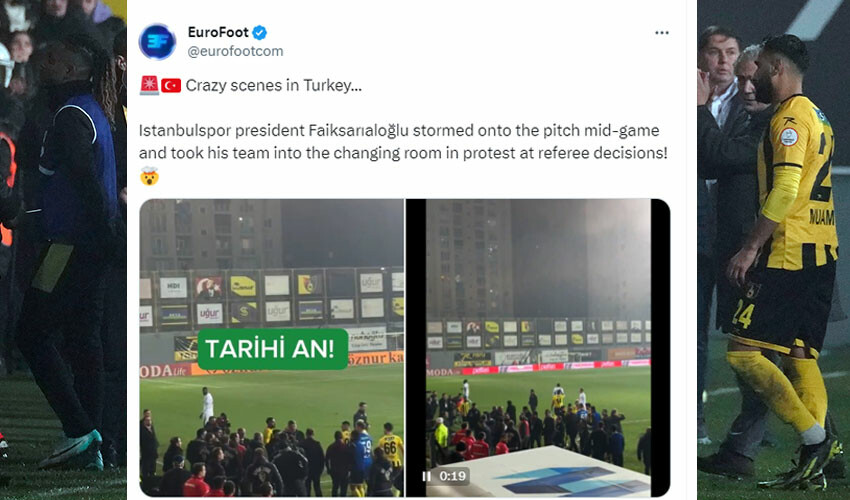Pause the video using the pause icon
Image resolution: width=850 pixels, height=500 pixels.
point(427,476)
